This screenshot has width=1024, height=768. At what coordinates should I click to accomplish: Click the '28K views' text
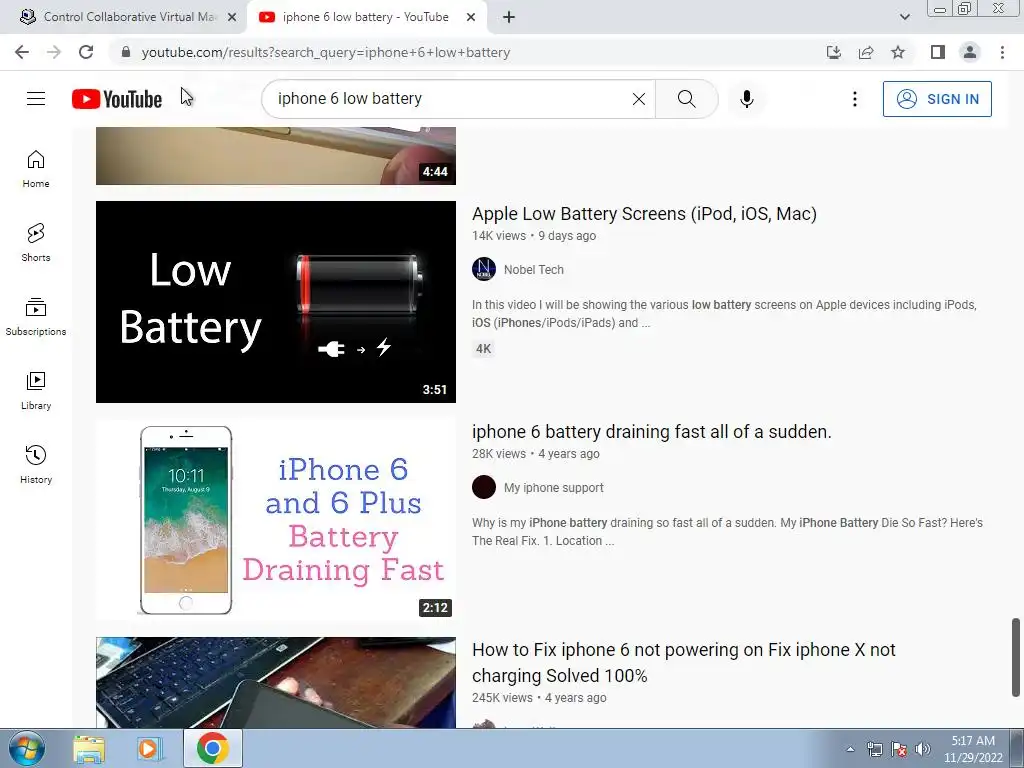pos(499,454)
